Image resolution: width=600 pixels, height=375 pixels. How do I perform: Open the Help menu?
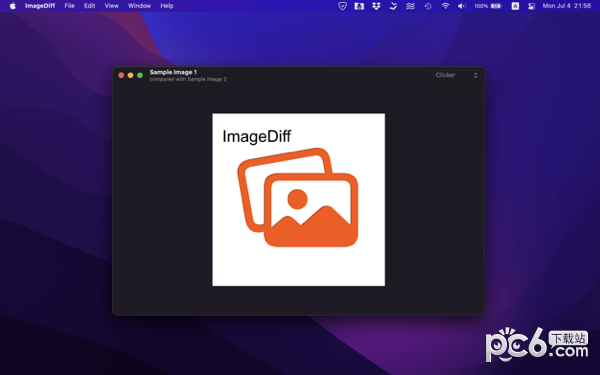167,6
